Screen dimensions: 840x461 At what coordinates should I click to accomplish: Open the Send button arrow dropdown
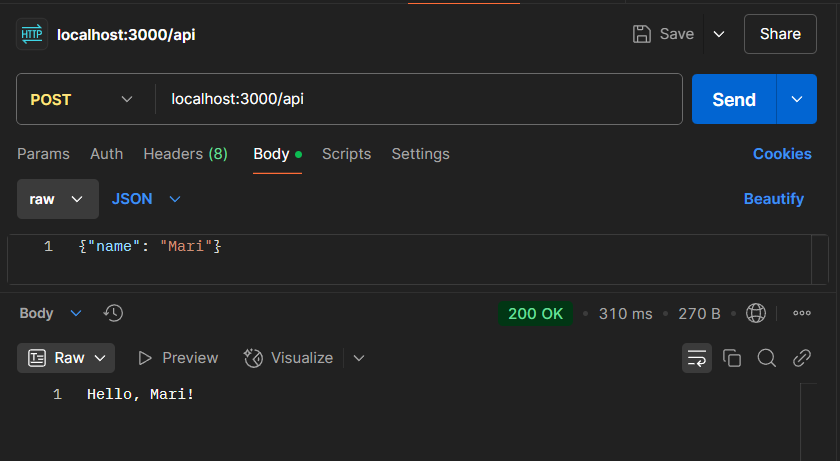[797, 100]
